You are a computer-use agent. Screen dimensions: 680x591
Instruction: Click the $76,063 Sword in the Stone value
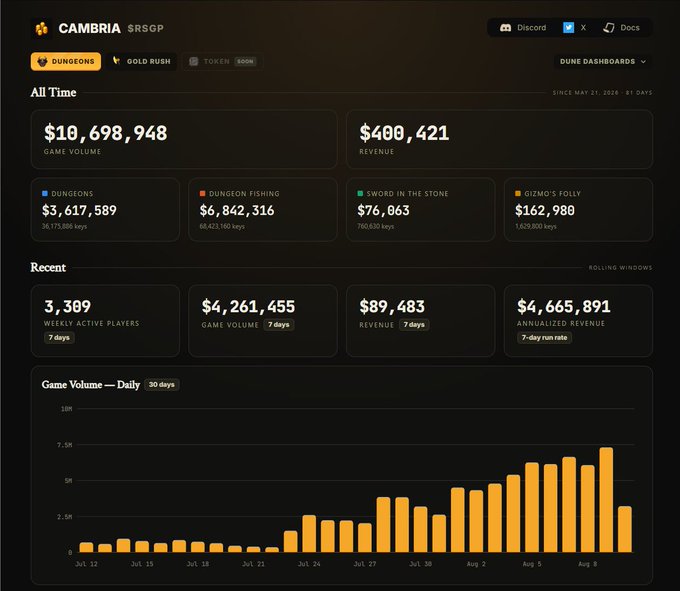[383, 211]
